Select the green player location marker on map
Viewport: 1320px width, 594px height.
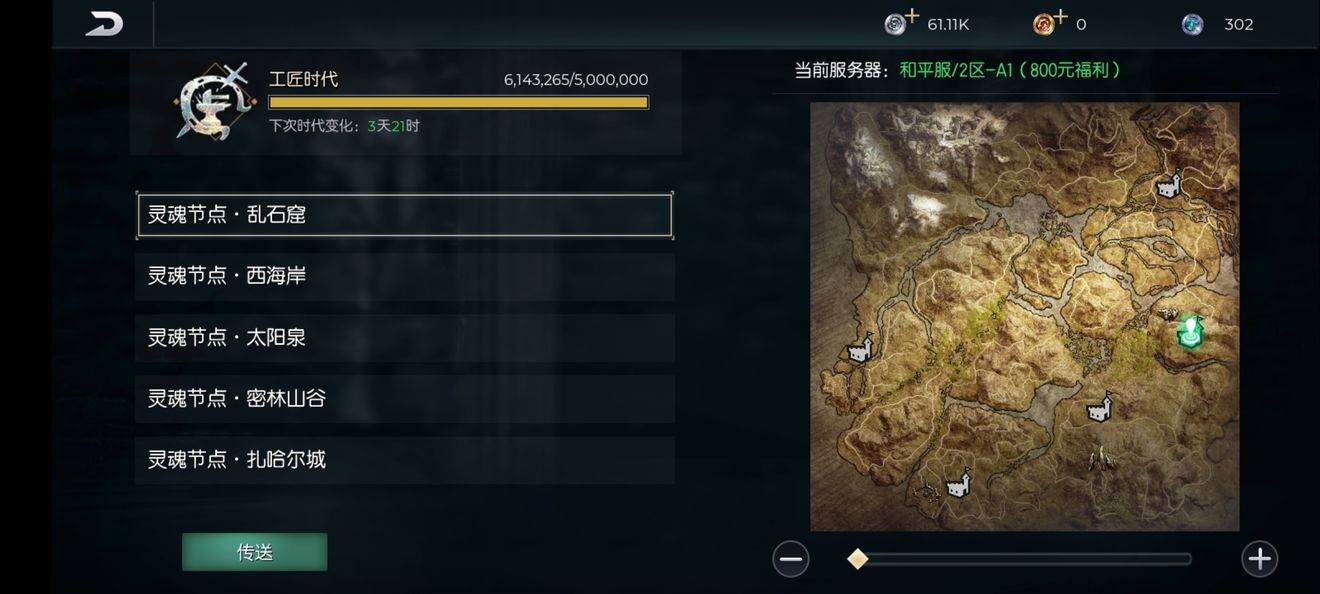click(x=1189, y=331)
